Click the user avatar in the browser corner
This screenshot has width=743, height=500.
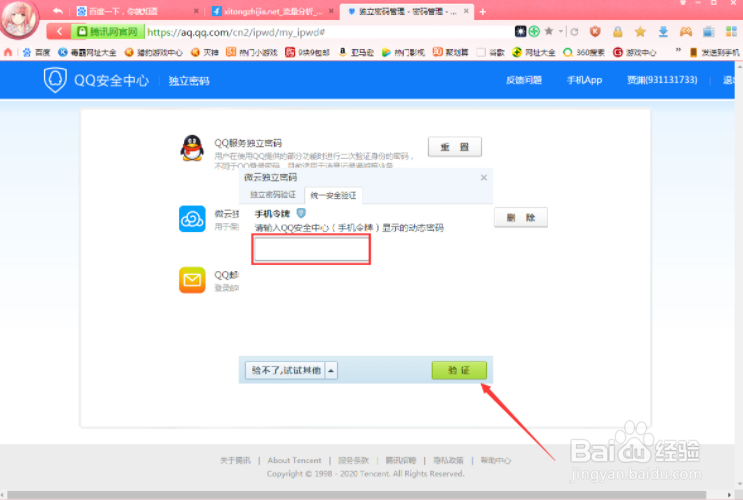19,19
